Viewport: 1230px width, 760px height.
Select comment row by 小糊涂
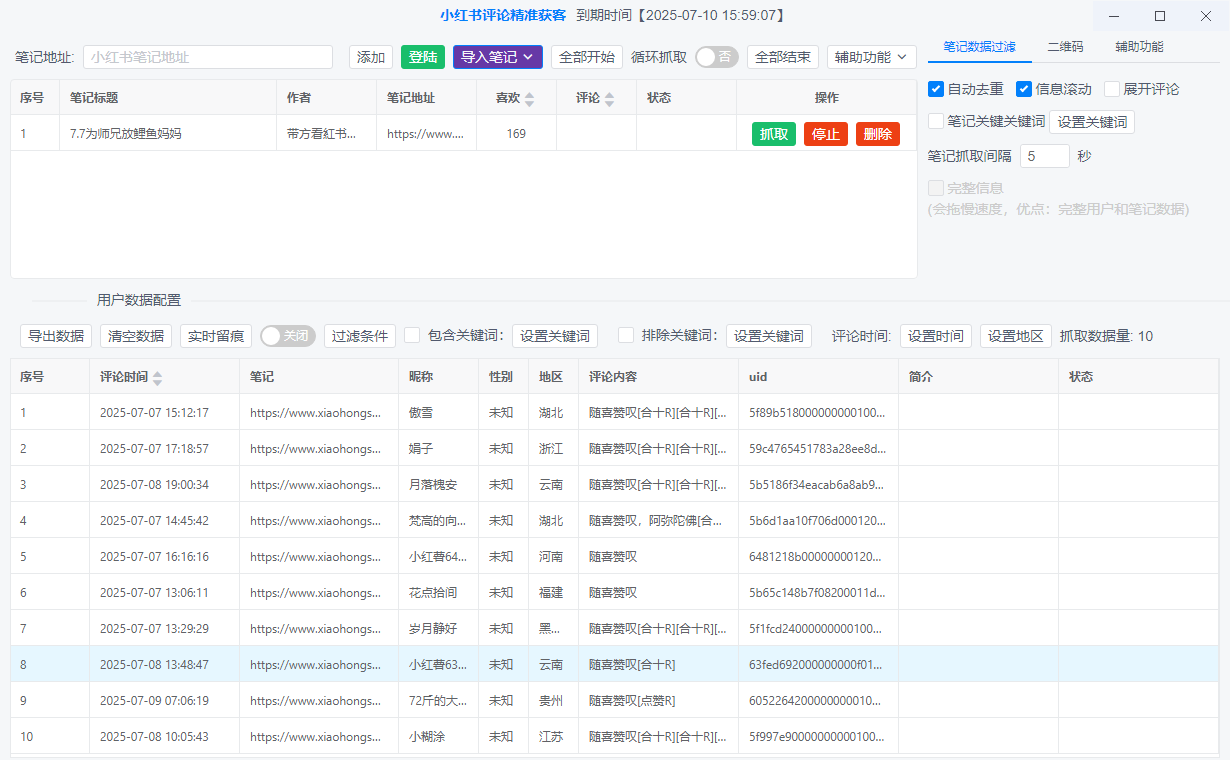point(614,736)
